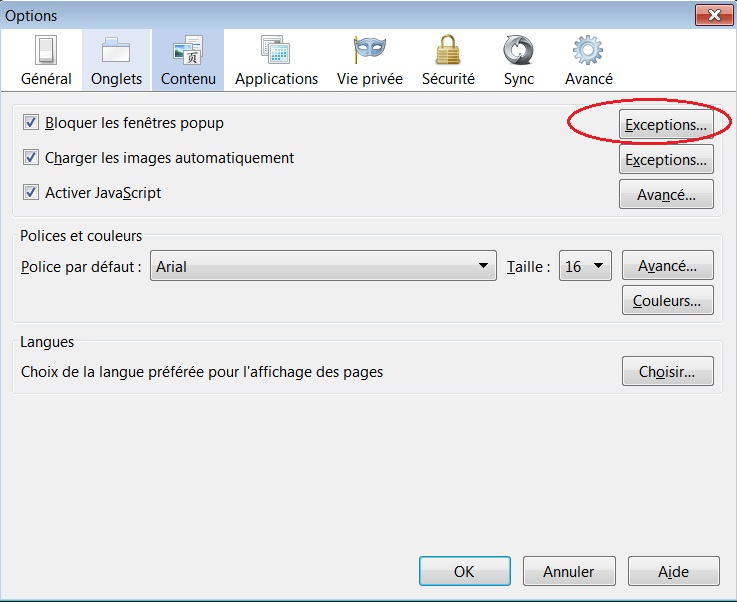Open popup Exceptions circled in red
737x602 pixels.
point(666,125)
